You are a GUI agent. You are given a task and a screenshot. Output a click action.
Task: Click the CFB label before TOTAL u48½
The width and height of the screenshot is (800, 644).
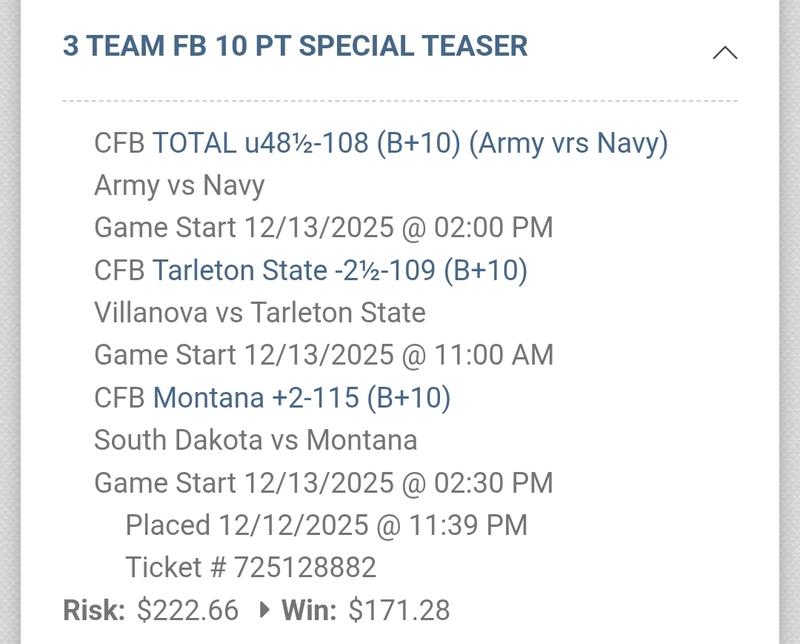click(x=119, y=143)
